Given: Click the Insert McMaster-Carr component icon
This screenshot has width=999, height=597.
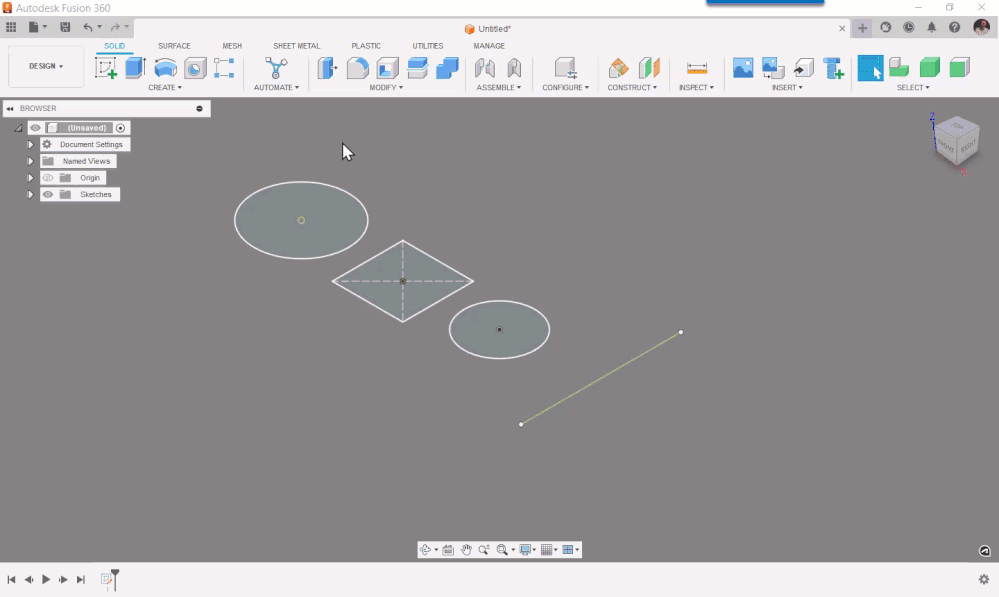Looking at the screenshot, I should coord(833,68).
